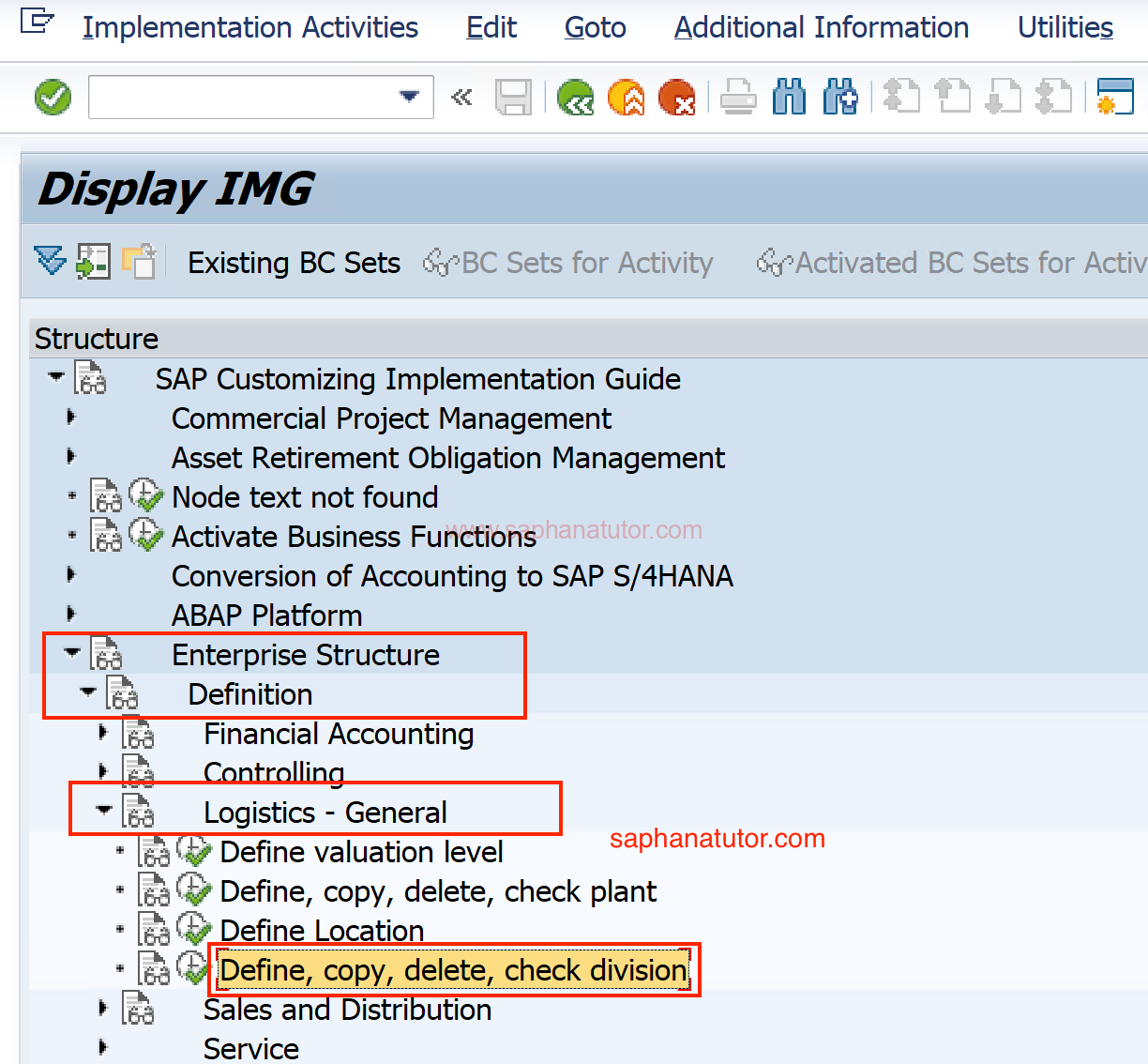This screenshot has height=1064, width=1148.
Task: Click the Find binoculars icon
Action: pyautogui.click(x=789, y=98)
